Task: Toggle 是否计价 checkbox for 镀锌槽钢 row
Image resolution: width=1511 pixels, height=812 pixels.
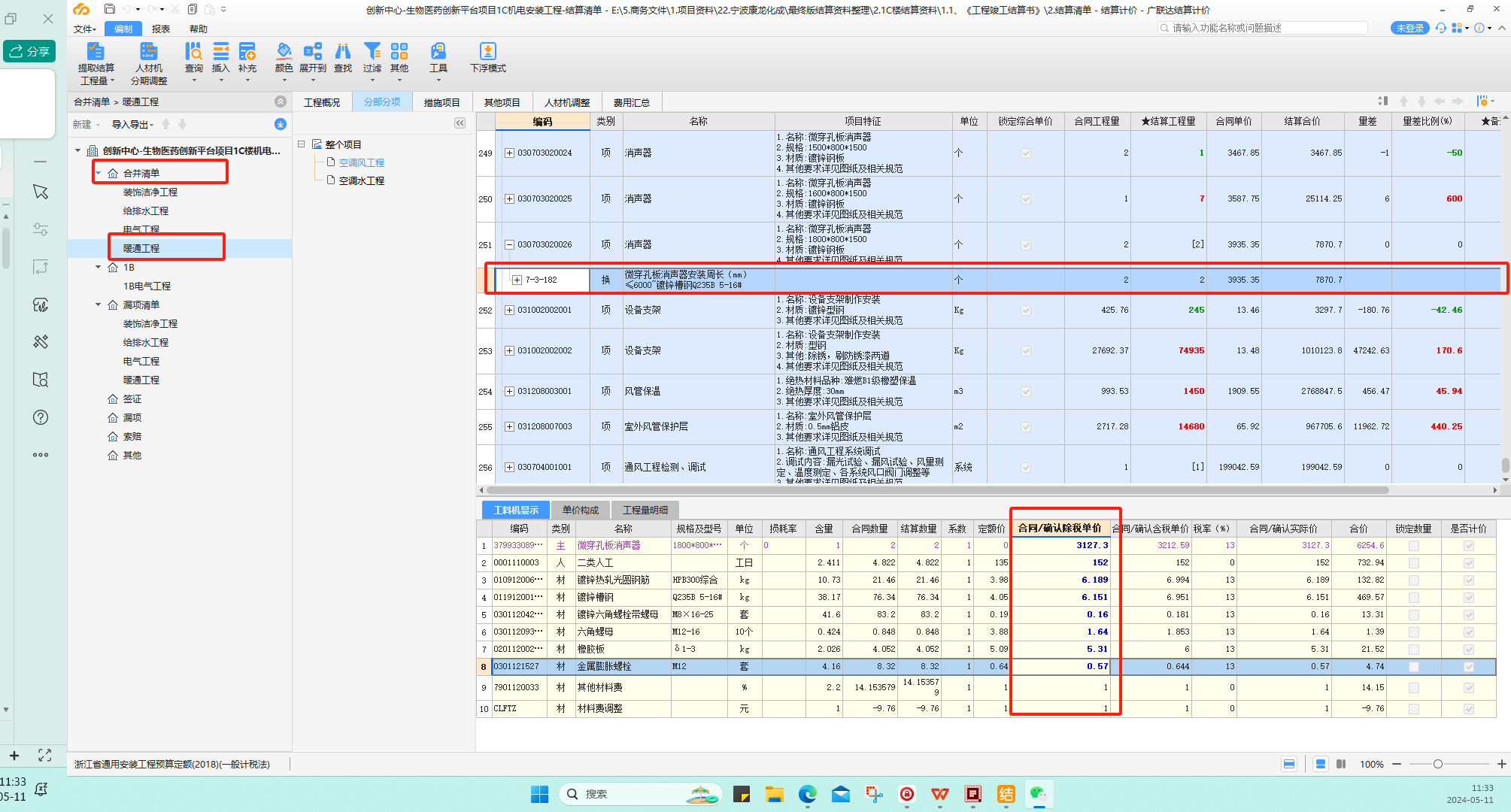Action: click(1469, 598)
